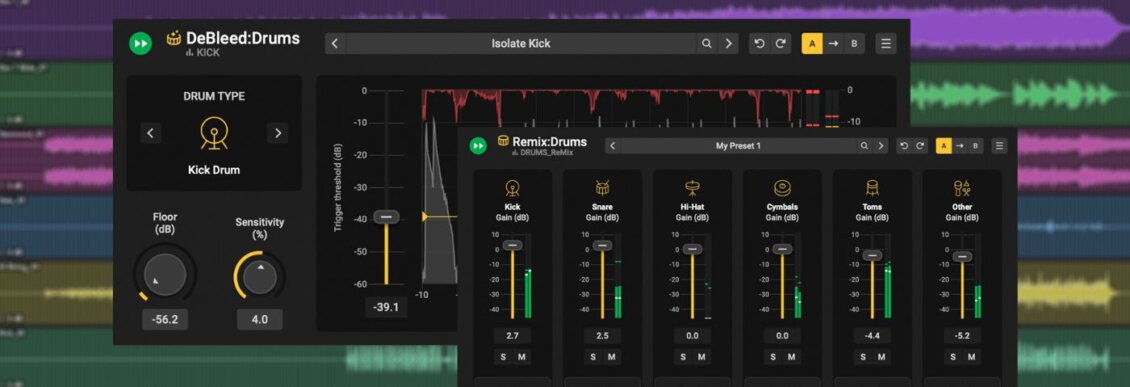Viewport: 1130px width, 387px height.
Task: Click the green fast-forward icon in DeBleed:Drums
Action: (x=141, y=44)
